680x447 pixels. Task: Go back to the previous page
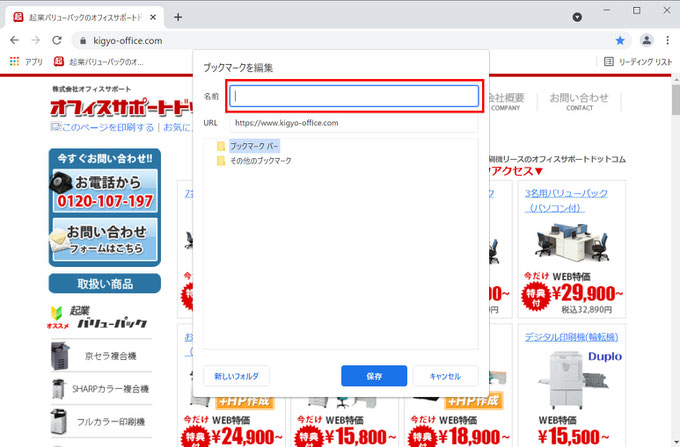click(x=14, y=40)
